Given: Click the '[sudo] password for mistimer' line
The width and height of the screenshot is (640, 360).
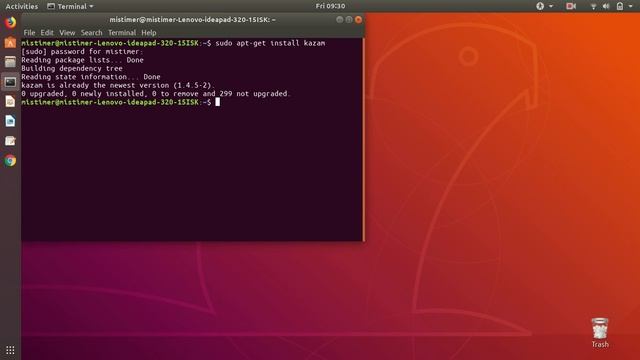Looking at the screenshot, I should pyautogui.click(x=82, y=51).
